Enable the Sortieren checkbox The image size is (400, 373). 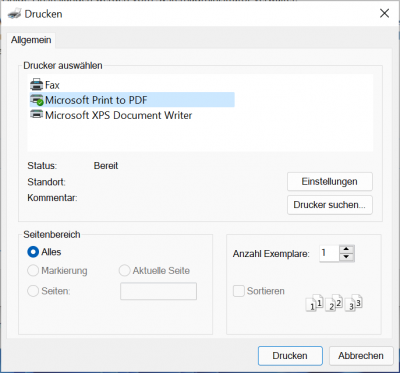click(239, 291)
